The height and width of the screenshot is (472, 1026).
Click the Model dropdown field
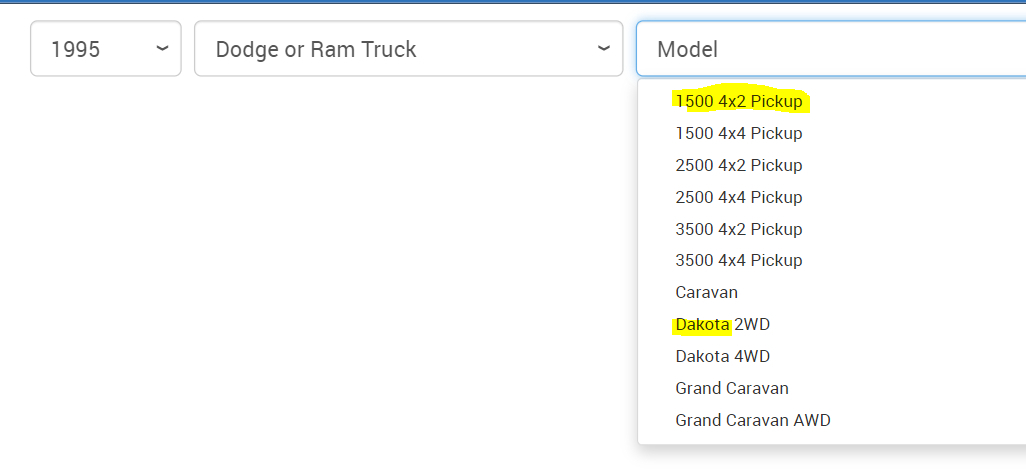pos(830,49)
